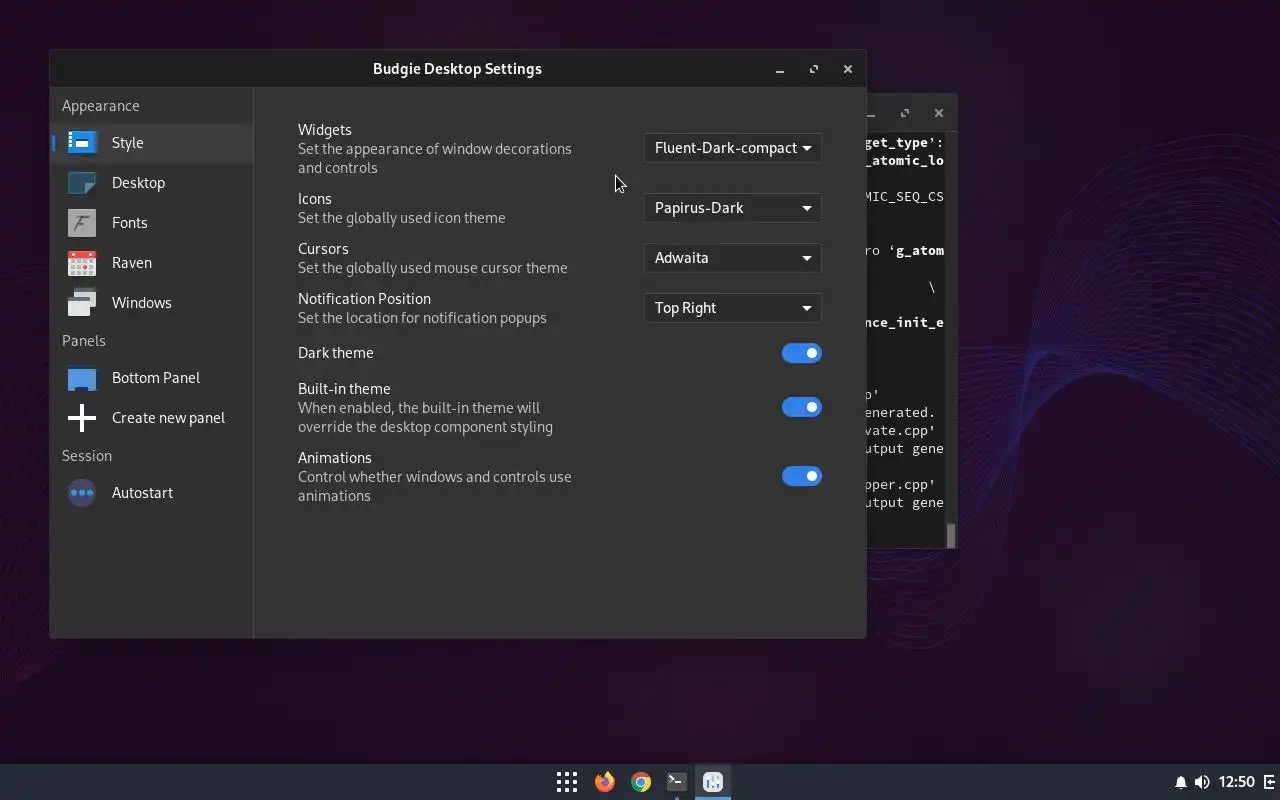The width and height of the screenshot is (1280, 800).
Task: Disable the Dark theme switch
Action: point(802,353)
